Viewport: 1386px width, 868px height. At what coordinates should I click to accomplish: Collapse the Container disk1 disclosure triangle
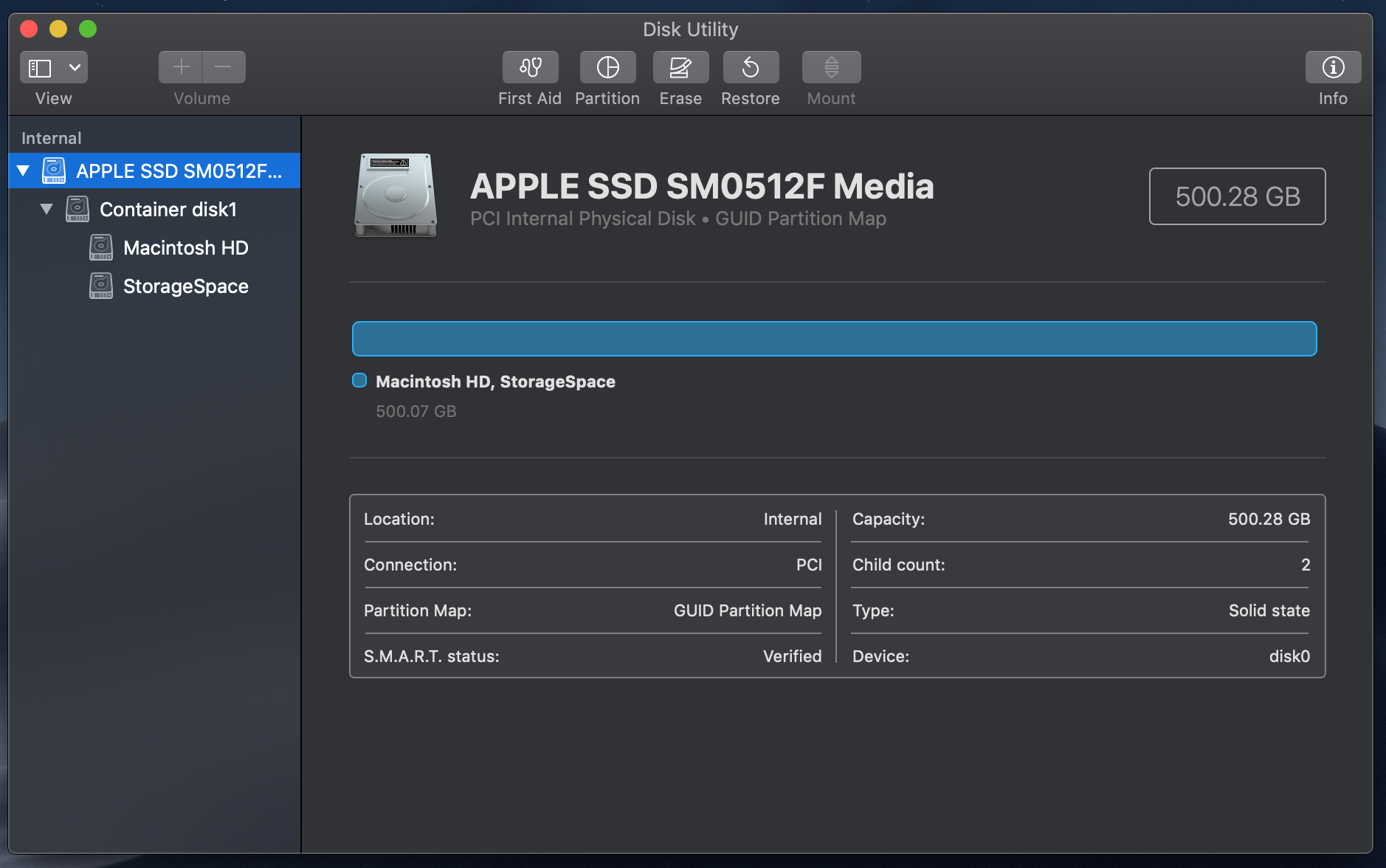(46, 209)
